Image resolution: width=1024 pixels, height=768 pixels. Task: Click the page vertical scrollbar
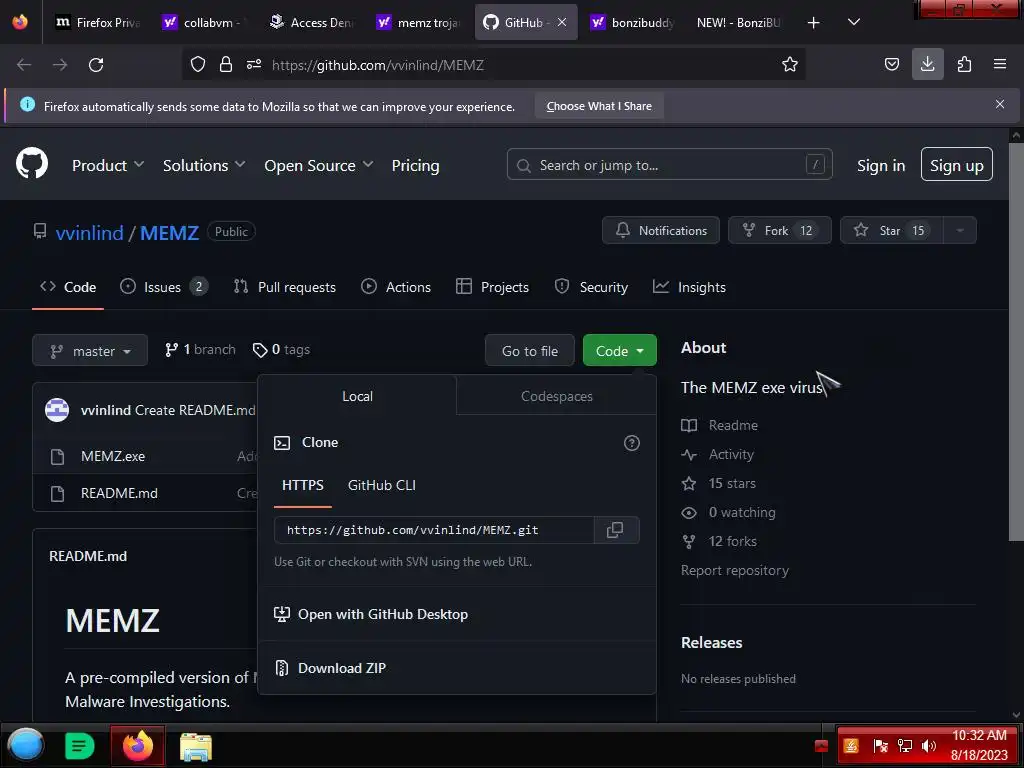(x=1016, y=340)
